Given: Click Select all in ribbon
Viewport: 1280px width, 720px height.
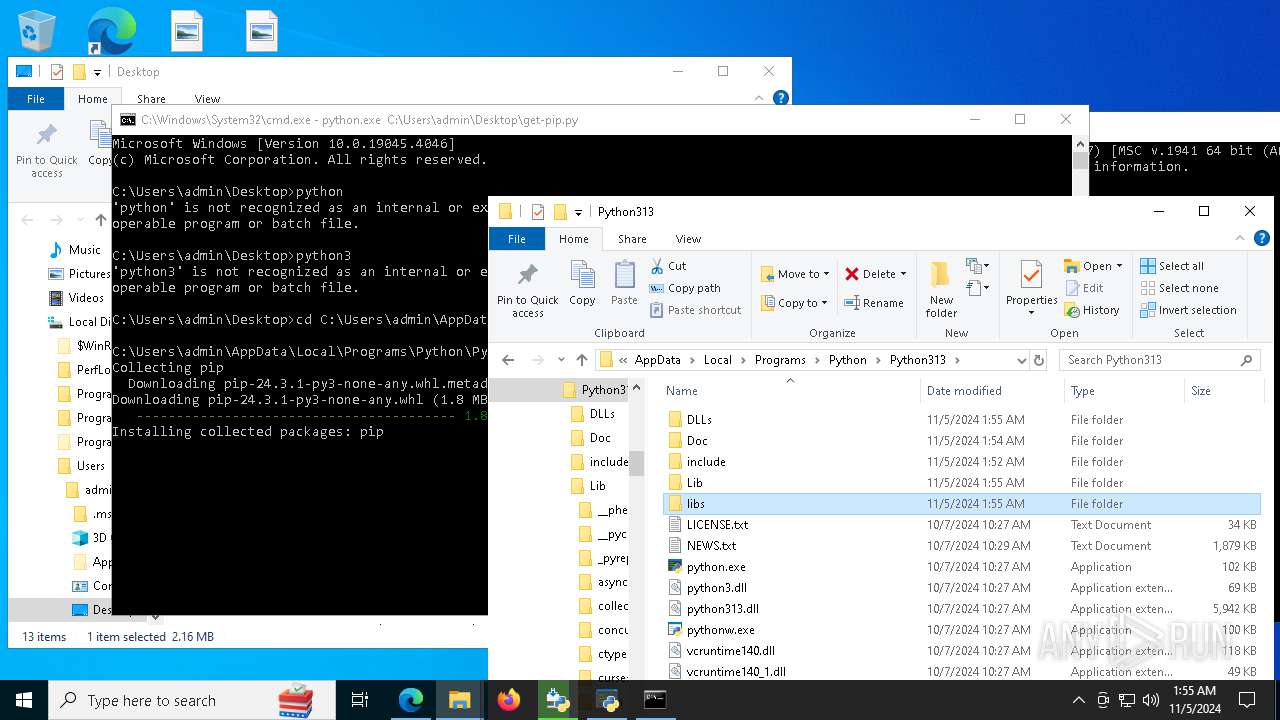Looking at the screenshot, I should (1172, 266).
